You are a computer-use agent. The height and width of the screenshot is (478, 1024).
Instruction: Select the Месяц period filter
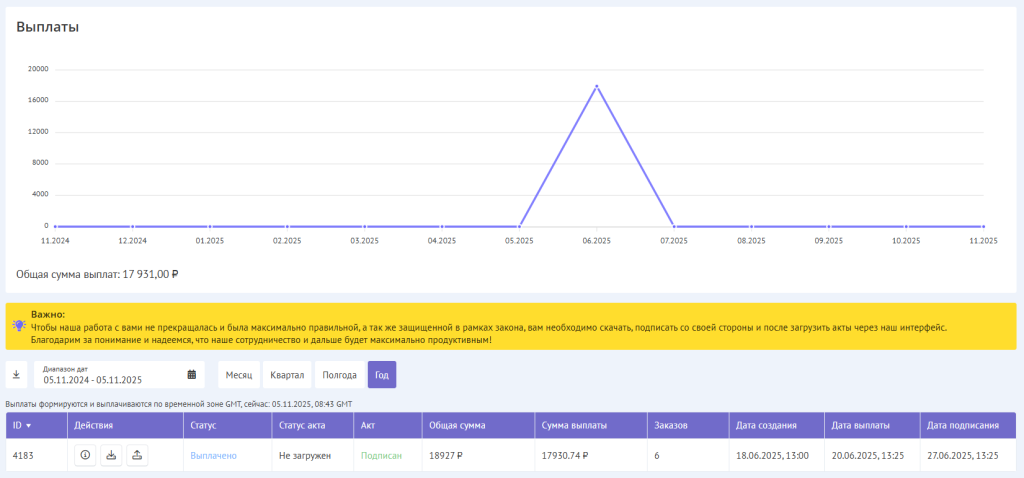pyautogui.click(x=239, y=375)
